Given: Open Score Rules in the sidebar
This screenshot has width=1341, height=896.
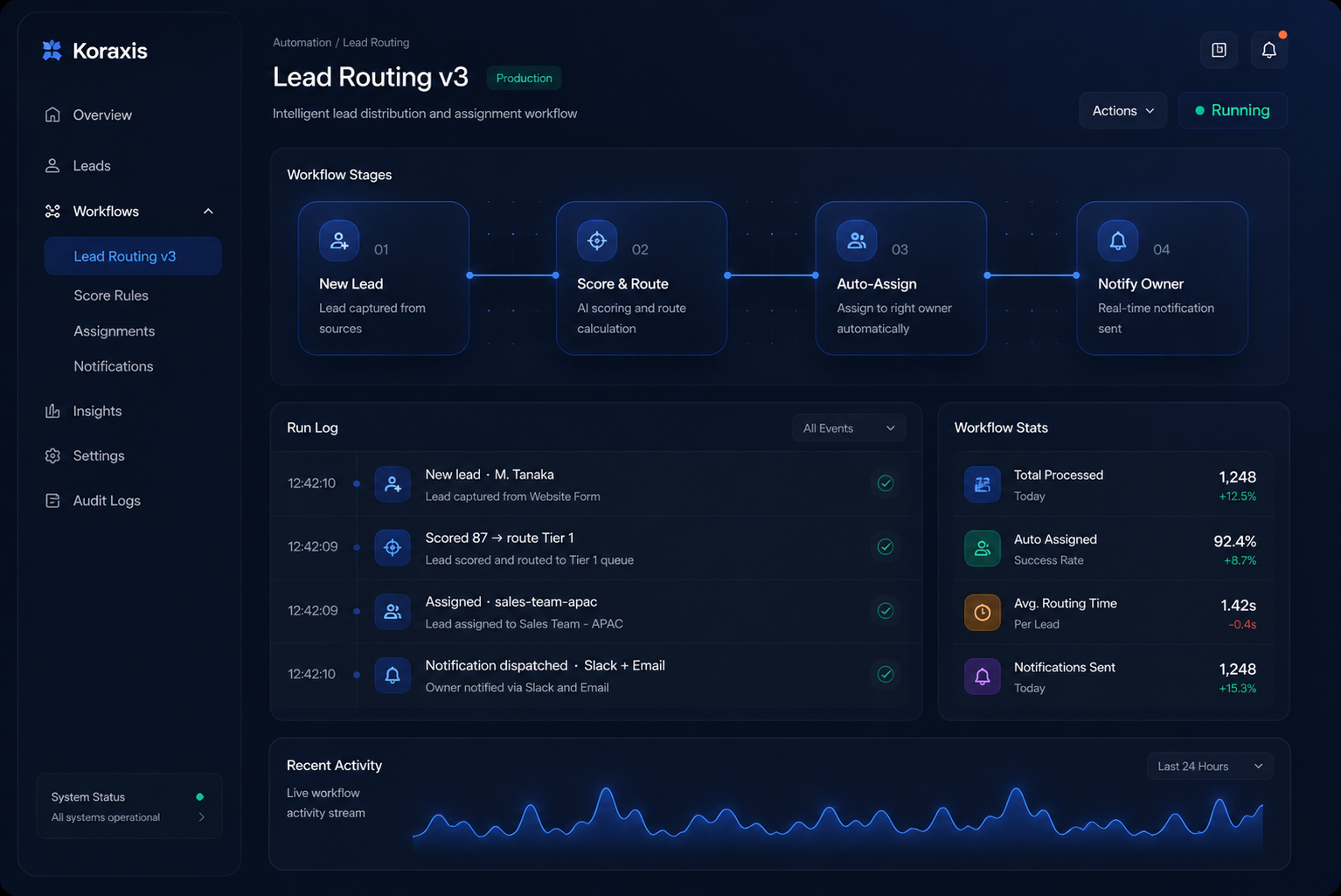Looking at the screenshot, I should [x=111, y=295].
